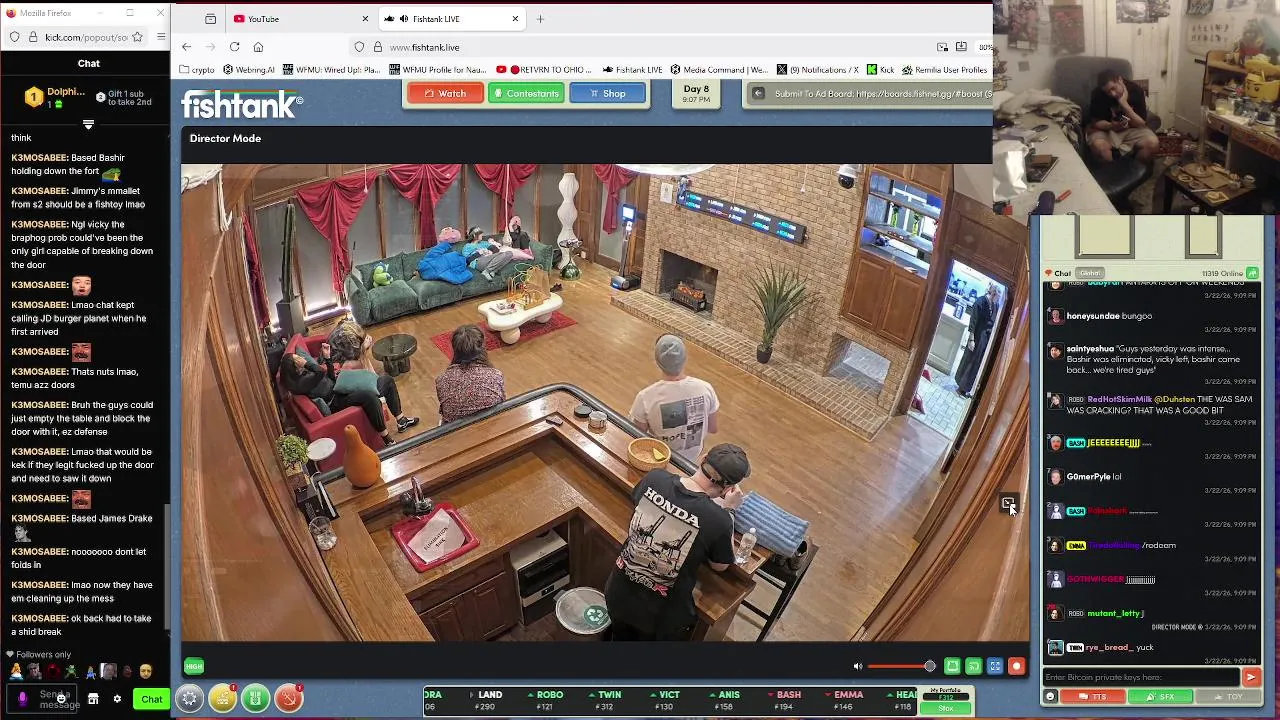Open the fishtank settings gear
The width and height of the screenshot is (1280, 720).
point(189,698)
